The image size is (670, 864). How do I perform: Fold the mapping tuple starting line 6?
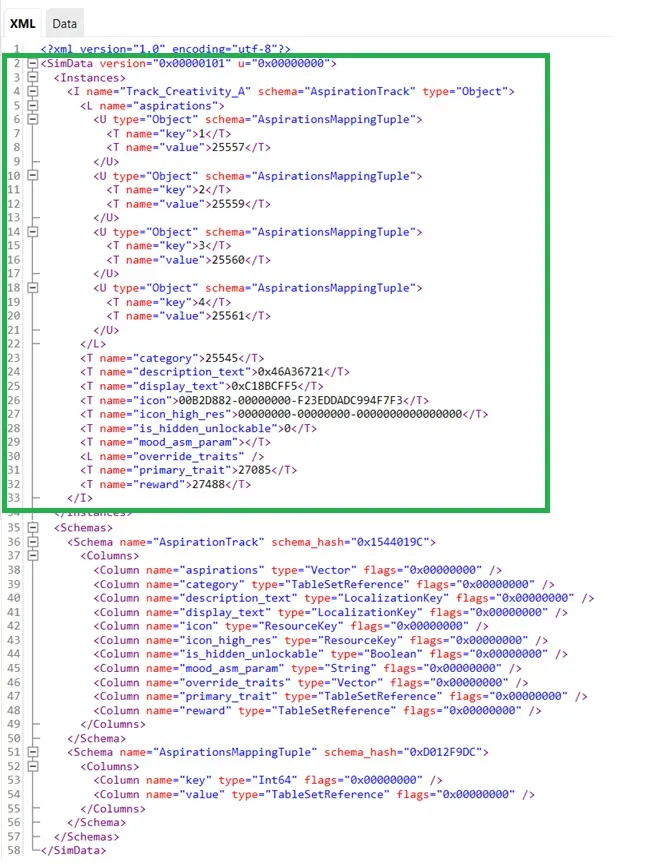coord(33,119)
